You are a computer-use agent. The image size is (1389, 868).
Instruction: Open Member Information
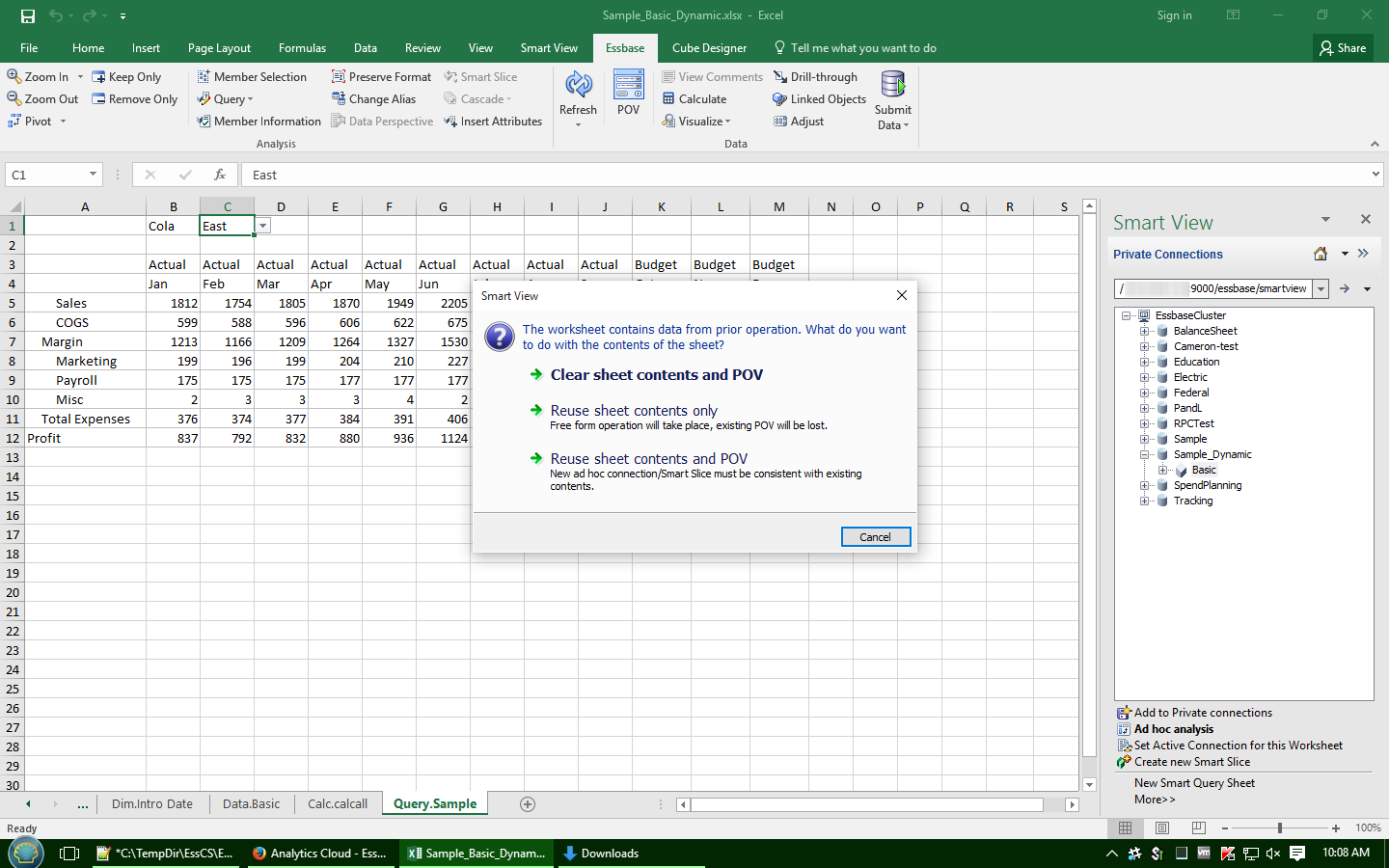tap(259, 122)
